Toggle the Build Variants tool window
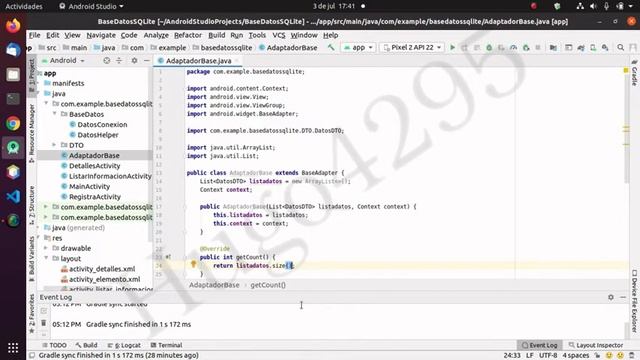This screenshot has height=360, width=640. click(31, 259)
